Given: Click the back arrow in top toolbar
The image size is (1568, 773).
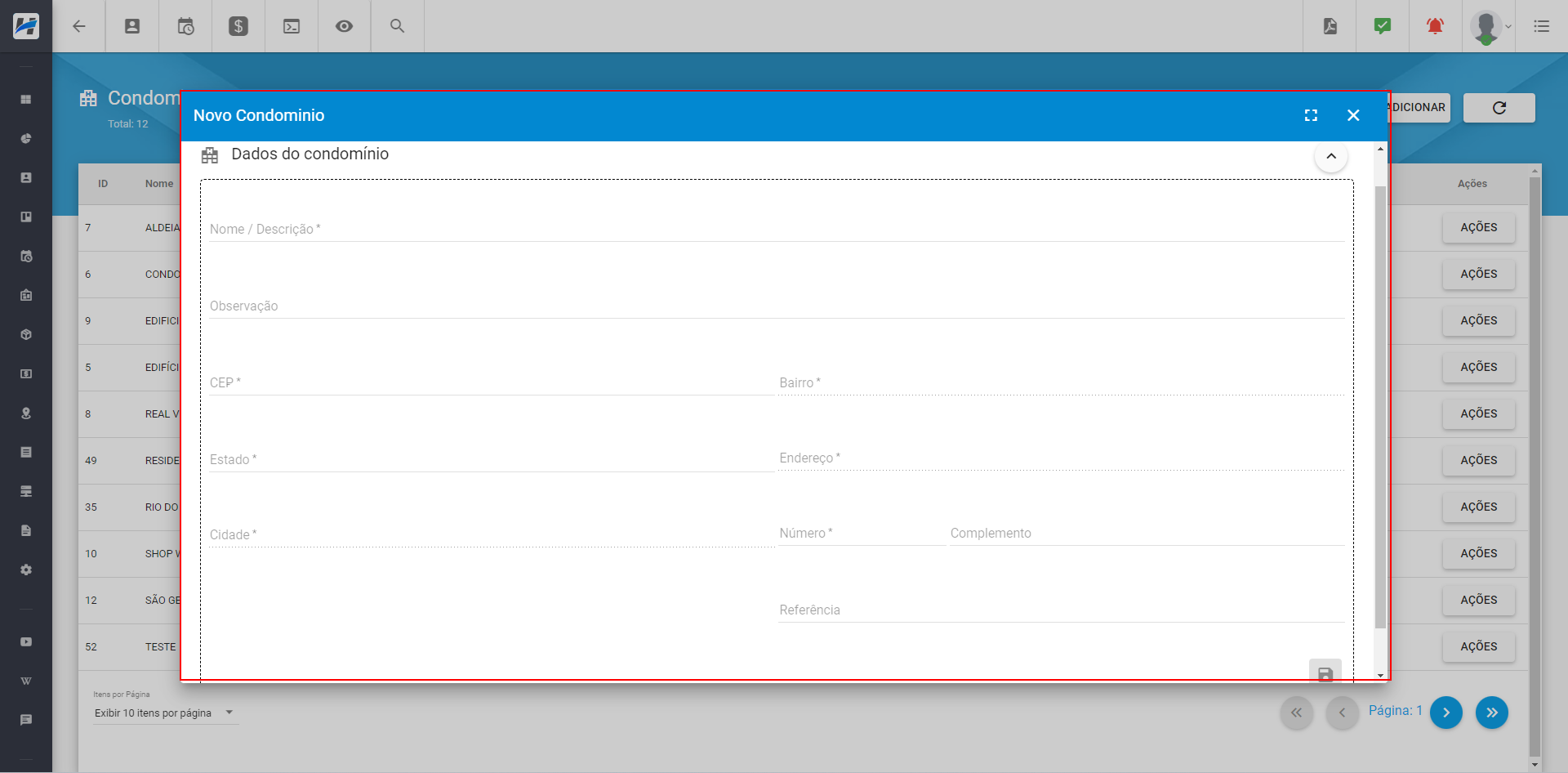Looking at the screenshot, I should coord(79,26).
